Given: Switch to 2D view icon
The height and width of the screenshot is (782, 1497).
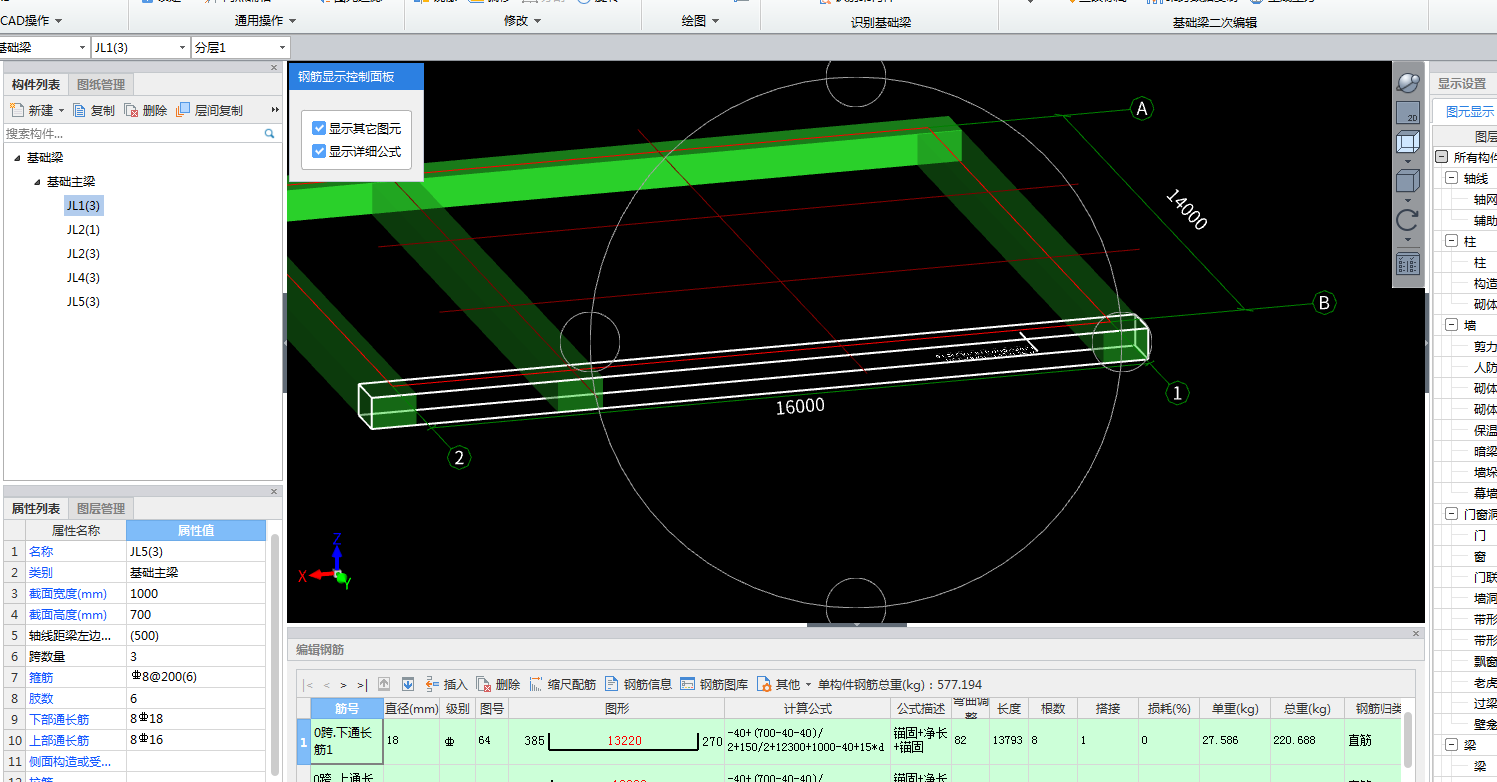Looking at the screenshot, I should pos(1408,113).
